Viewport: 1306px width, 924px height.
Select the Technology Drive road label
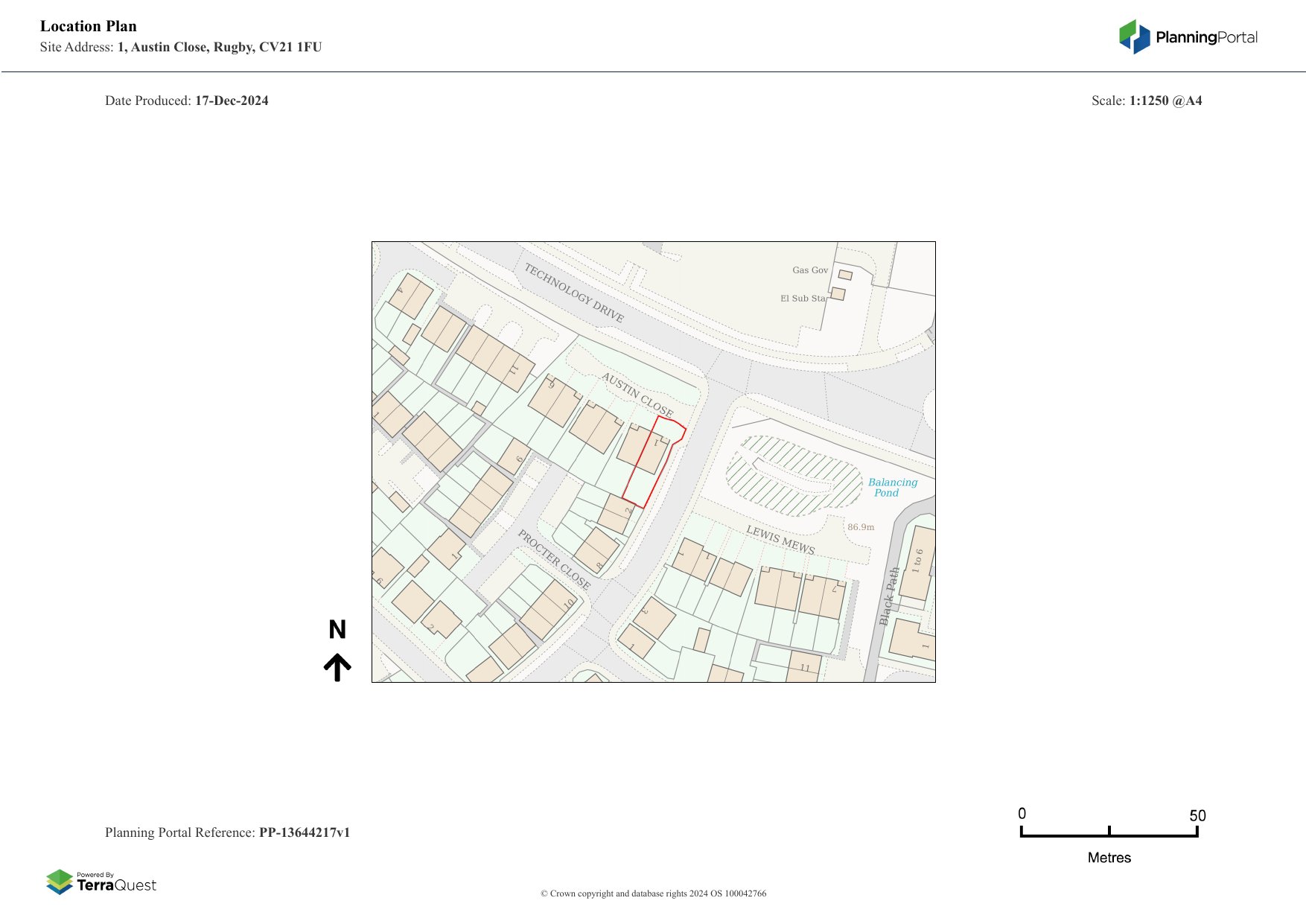pos(573,293)
